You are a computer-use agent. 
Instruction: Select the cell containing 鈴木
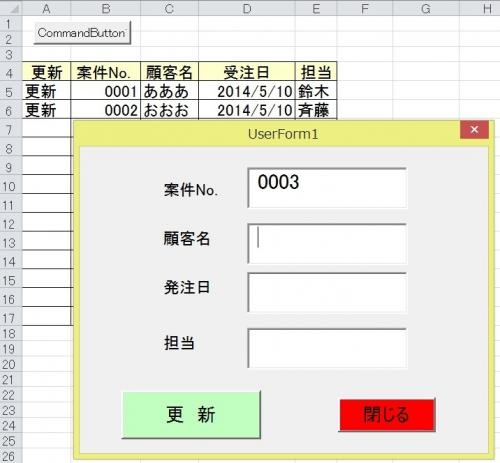(316, 91)
